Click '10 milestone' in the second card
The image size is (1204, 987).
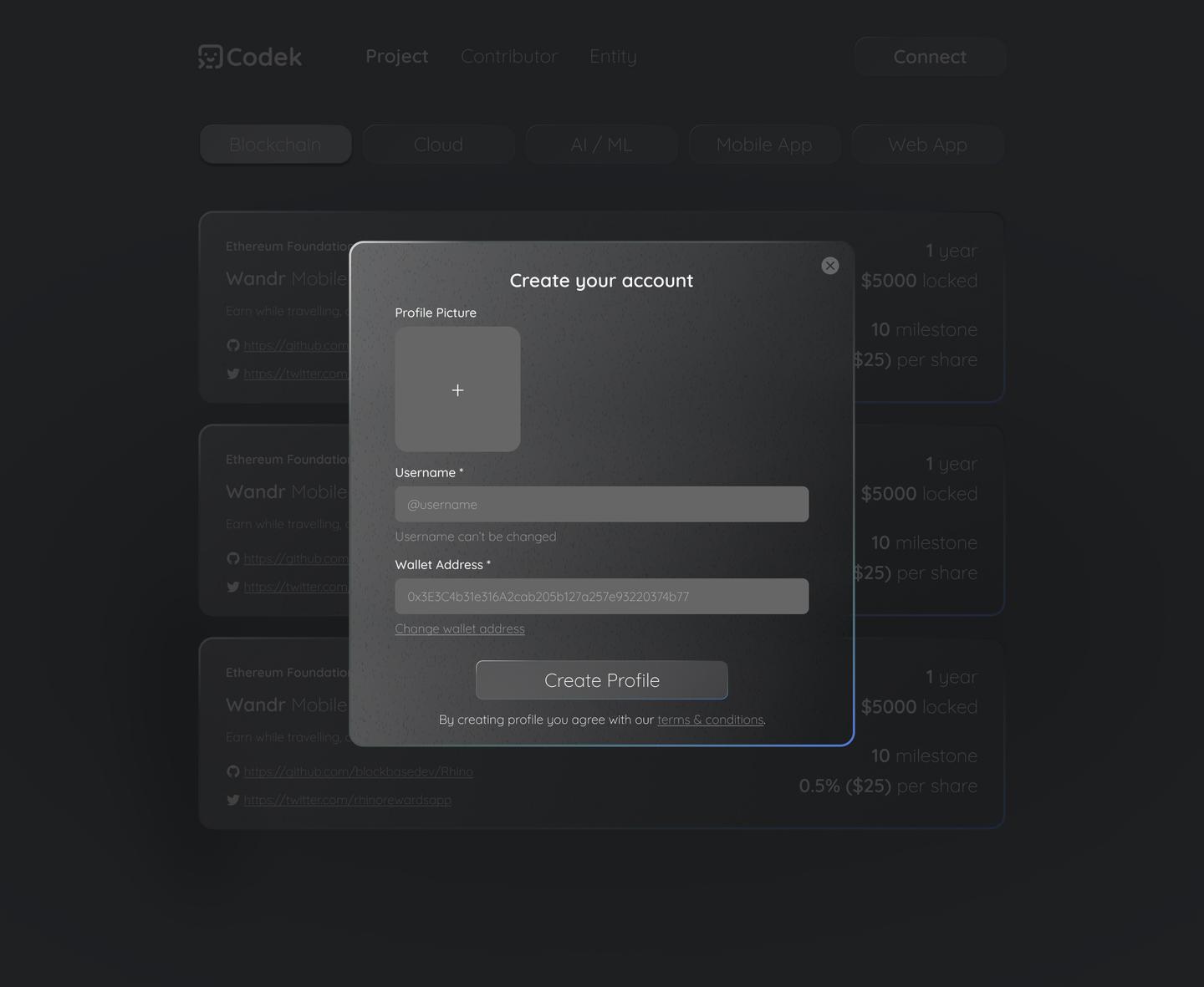pyautogui.click(x=924, y=542)
